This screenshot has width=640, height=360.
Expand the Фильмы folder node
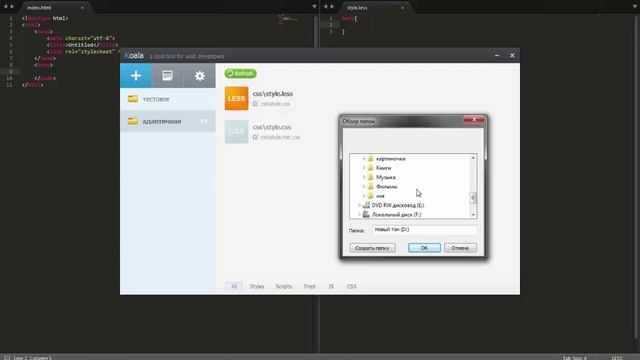coord(364,187)
